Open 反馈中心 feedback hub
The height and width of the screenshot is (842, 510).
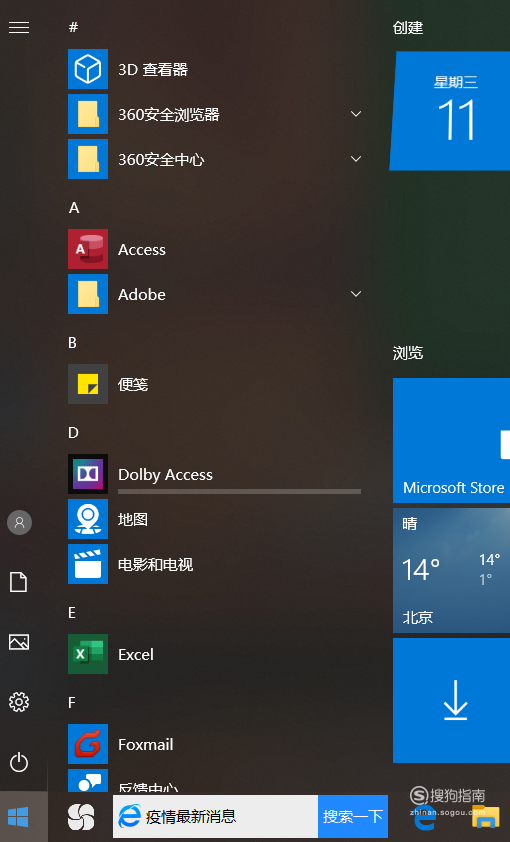pyautogui.click(x=215, y=781)
